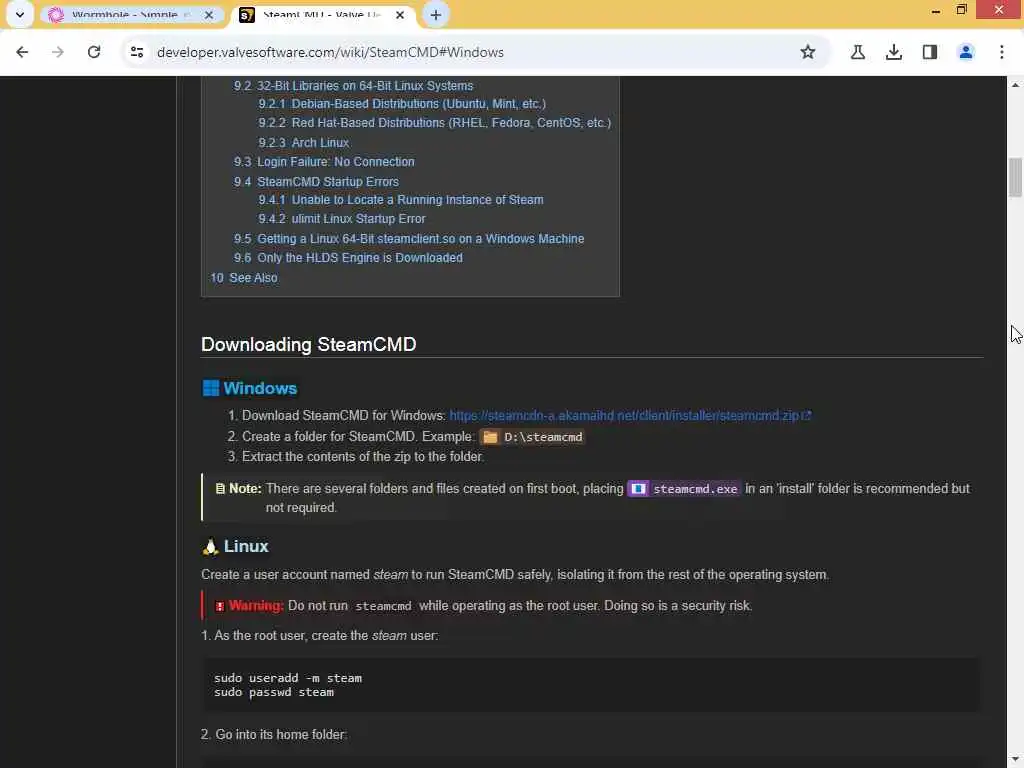Click the browser Forward arrow
This screenshot has height=768, width=1024.
coord(58,52)
